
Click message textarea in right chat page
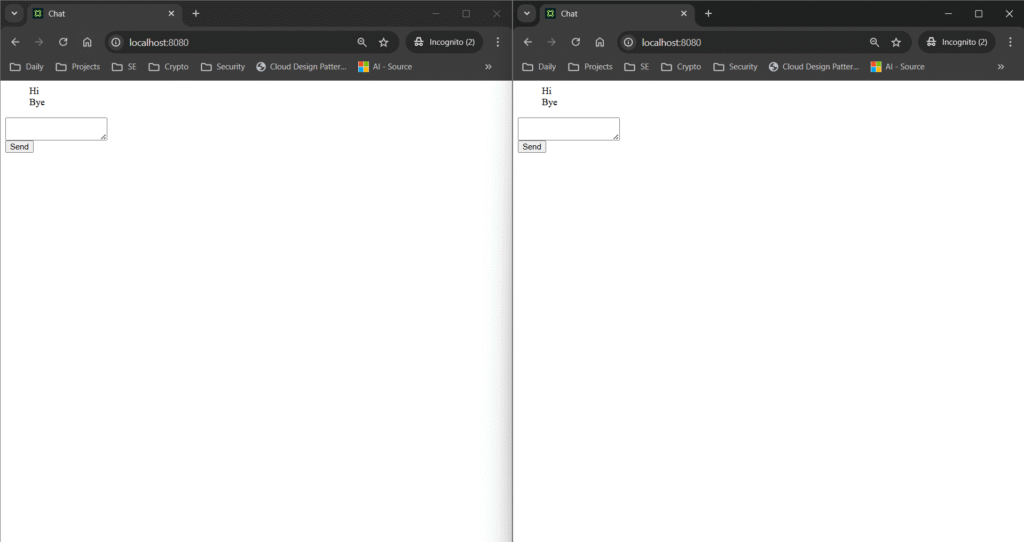tap(569, 129)
